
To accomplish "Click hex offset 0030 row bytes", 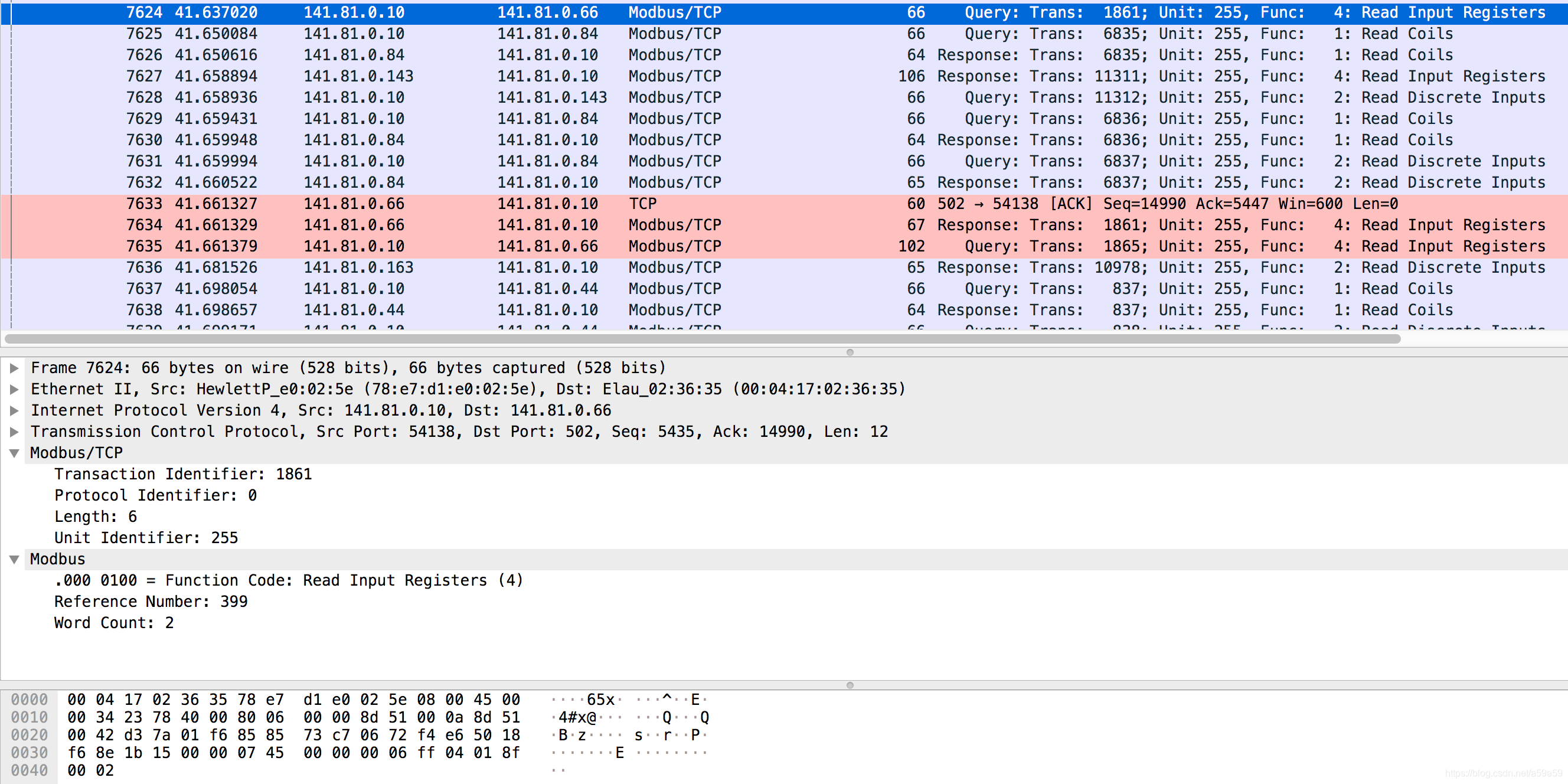I will coord(293,753).
